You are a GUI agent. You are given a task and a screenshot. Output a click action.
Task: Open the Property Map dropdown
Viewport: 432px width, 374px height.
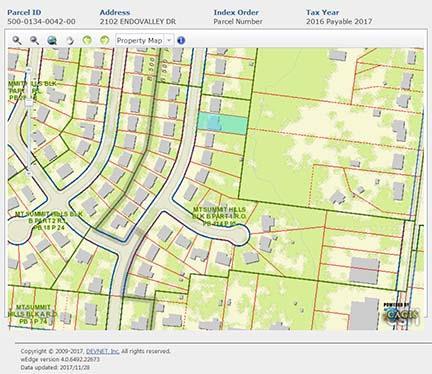[144, 40]
